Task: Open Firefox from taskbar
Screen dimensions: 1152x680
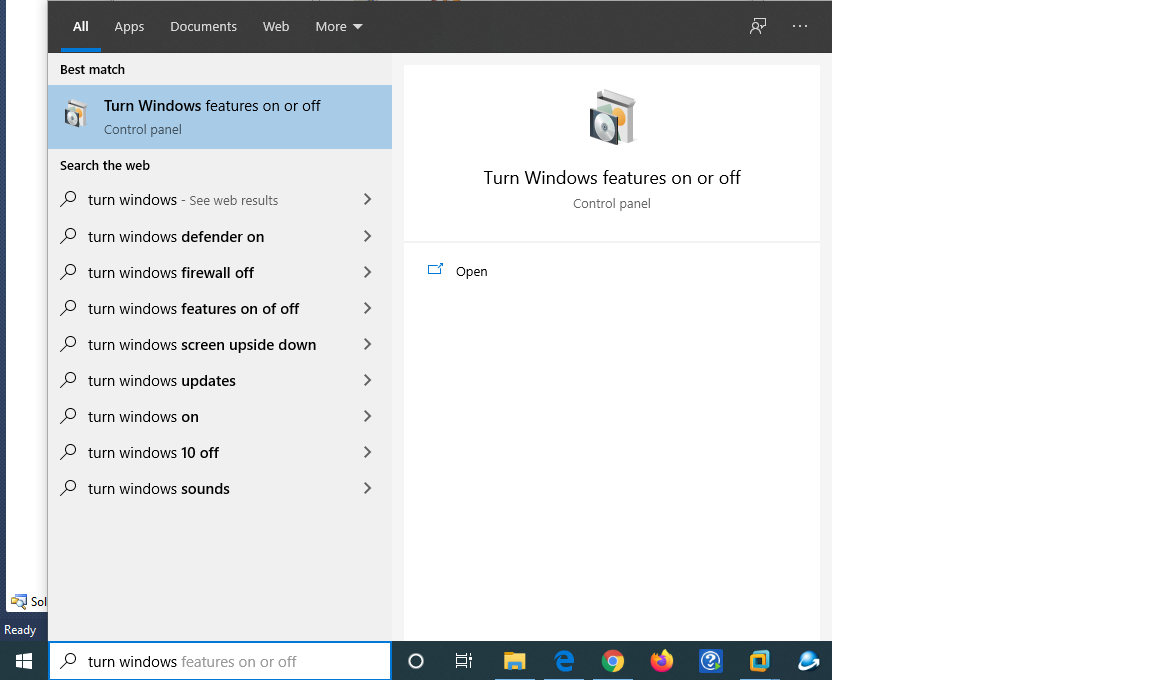Action: (662, 661)
